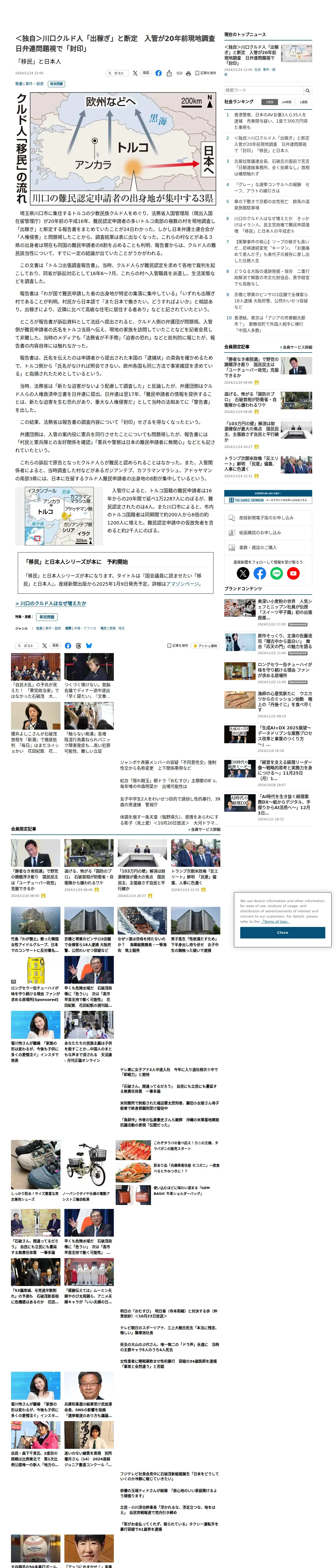
Task: Click the Facebook icon below the article
Action: point(68,646)
